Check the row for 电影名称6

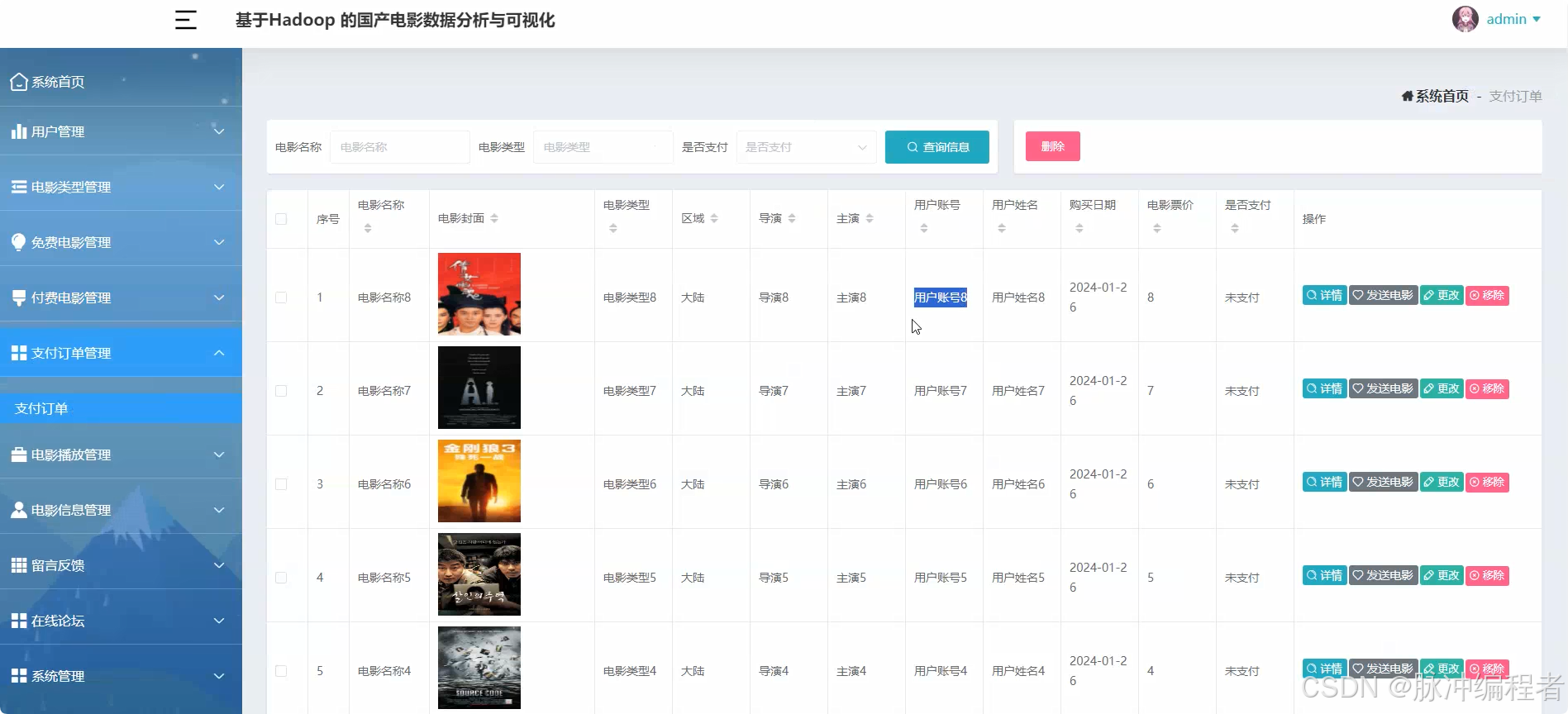[x=281, y=484]
